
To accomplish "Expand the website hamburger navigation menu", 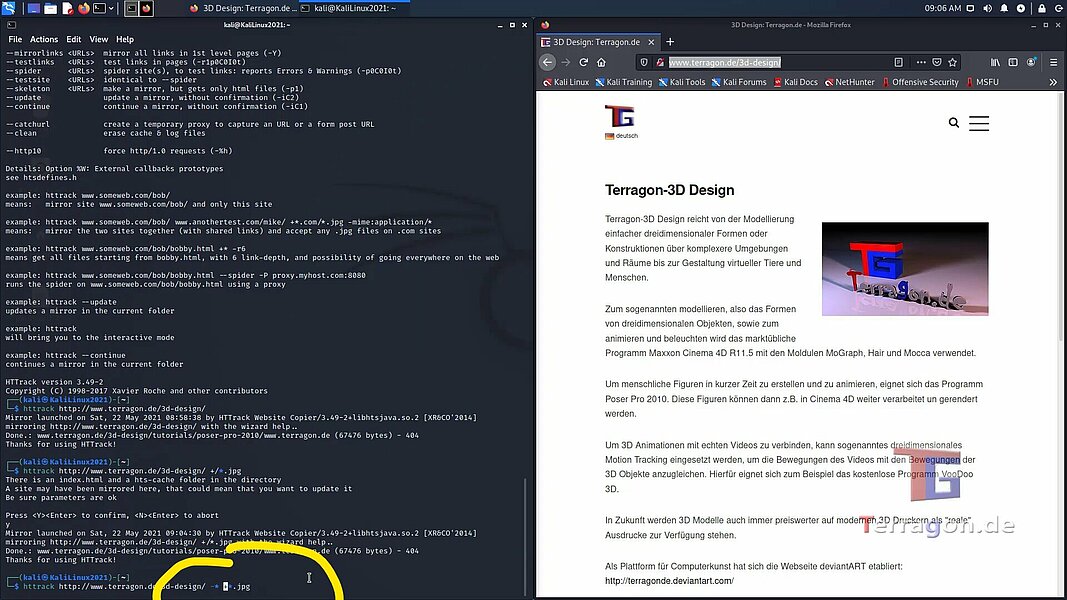I will [979, 123].
